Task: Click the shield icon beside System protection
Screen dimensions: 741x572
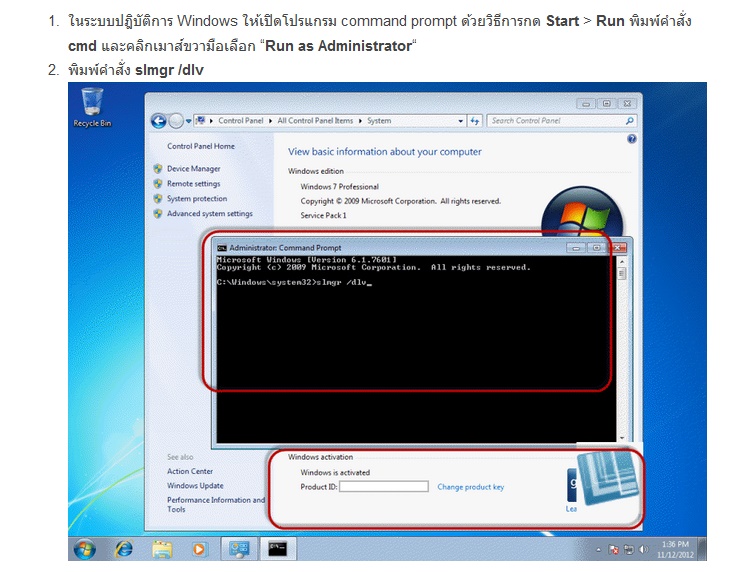Action: 158,199
